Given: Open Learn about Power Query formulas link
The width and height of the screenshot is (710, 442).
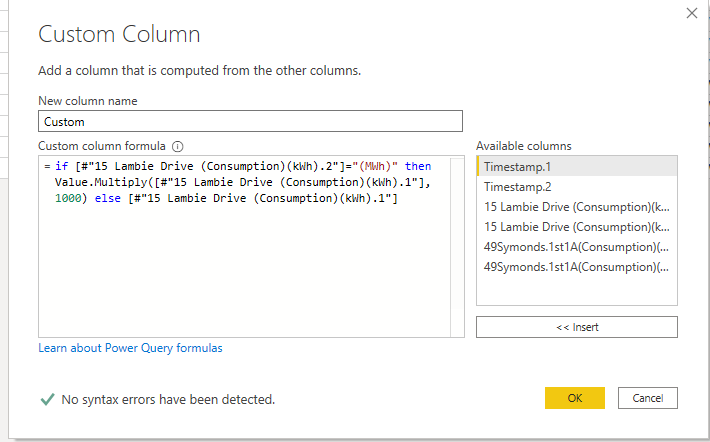Looking at the screenshot, I should [130, 348].
